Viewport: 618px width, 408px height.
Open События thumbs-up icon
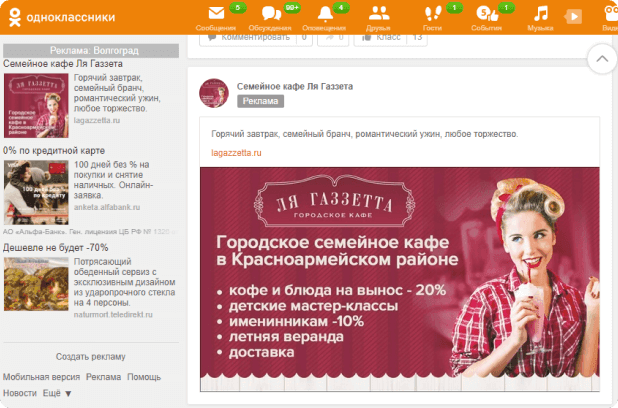tap(487, 13)
